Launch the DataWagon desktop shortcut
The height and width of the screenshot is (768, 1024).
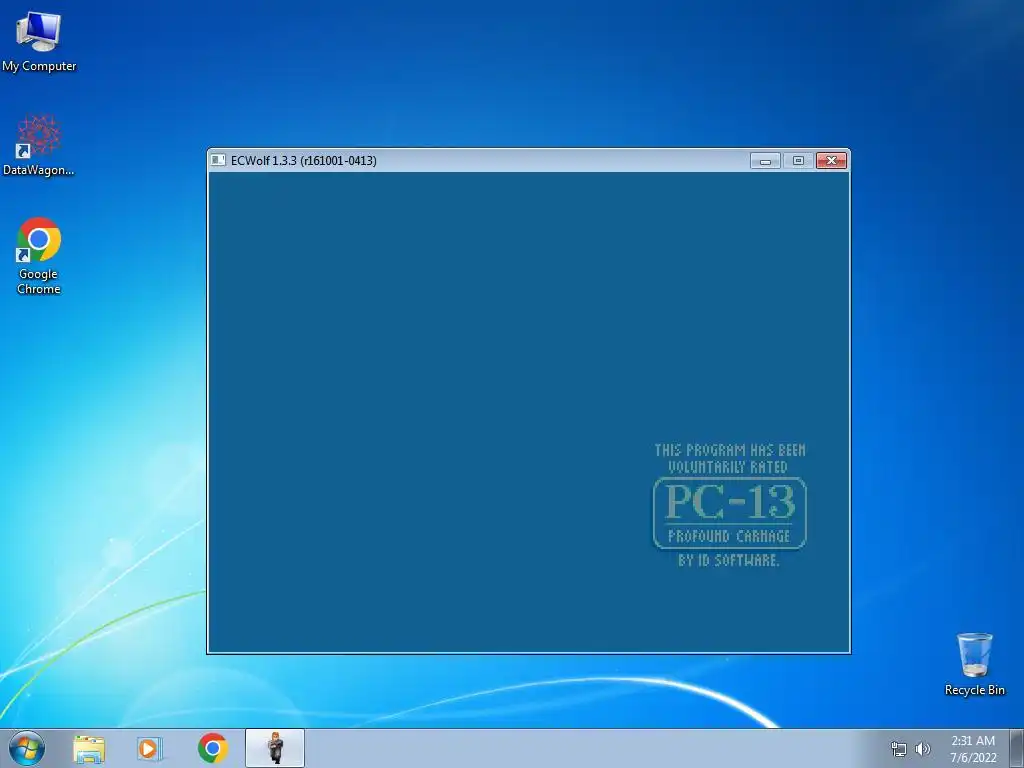pos(39,145)
